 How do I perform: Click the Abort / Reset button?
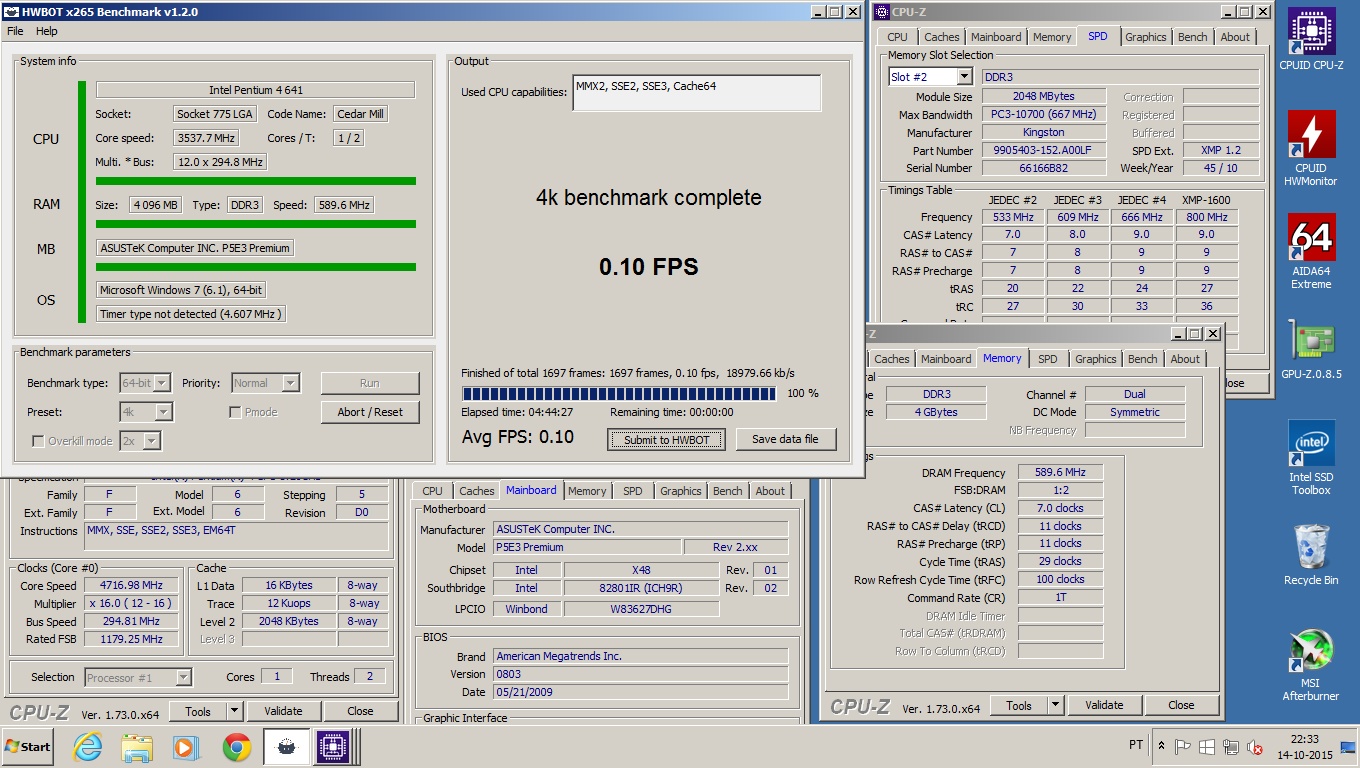[x=370, y=412]
